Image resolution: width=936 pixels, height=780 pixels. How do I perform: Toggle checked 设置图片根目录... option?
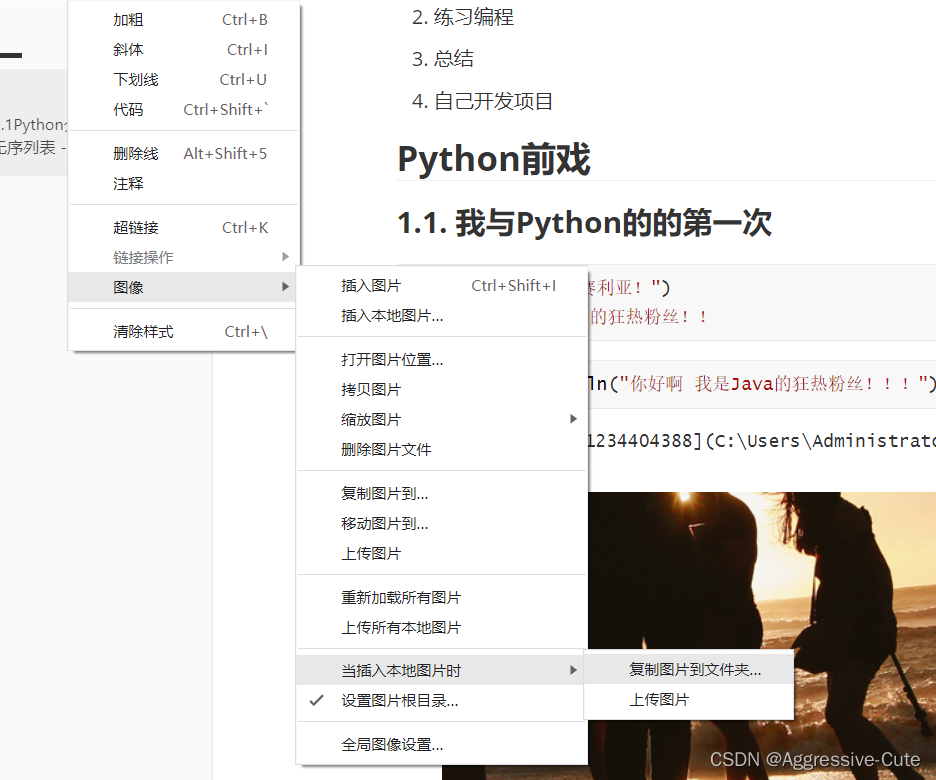pos(442,700)
